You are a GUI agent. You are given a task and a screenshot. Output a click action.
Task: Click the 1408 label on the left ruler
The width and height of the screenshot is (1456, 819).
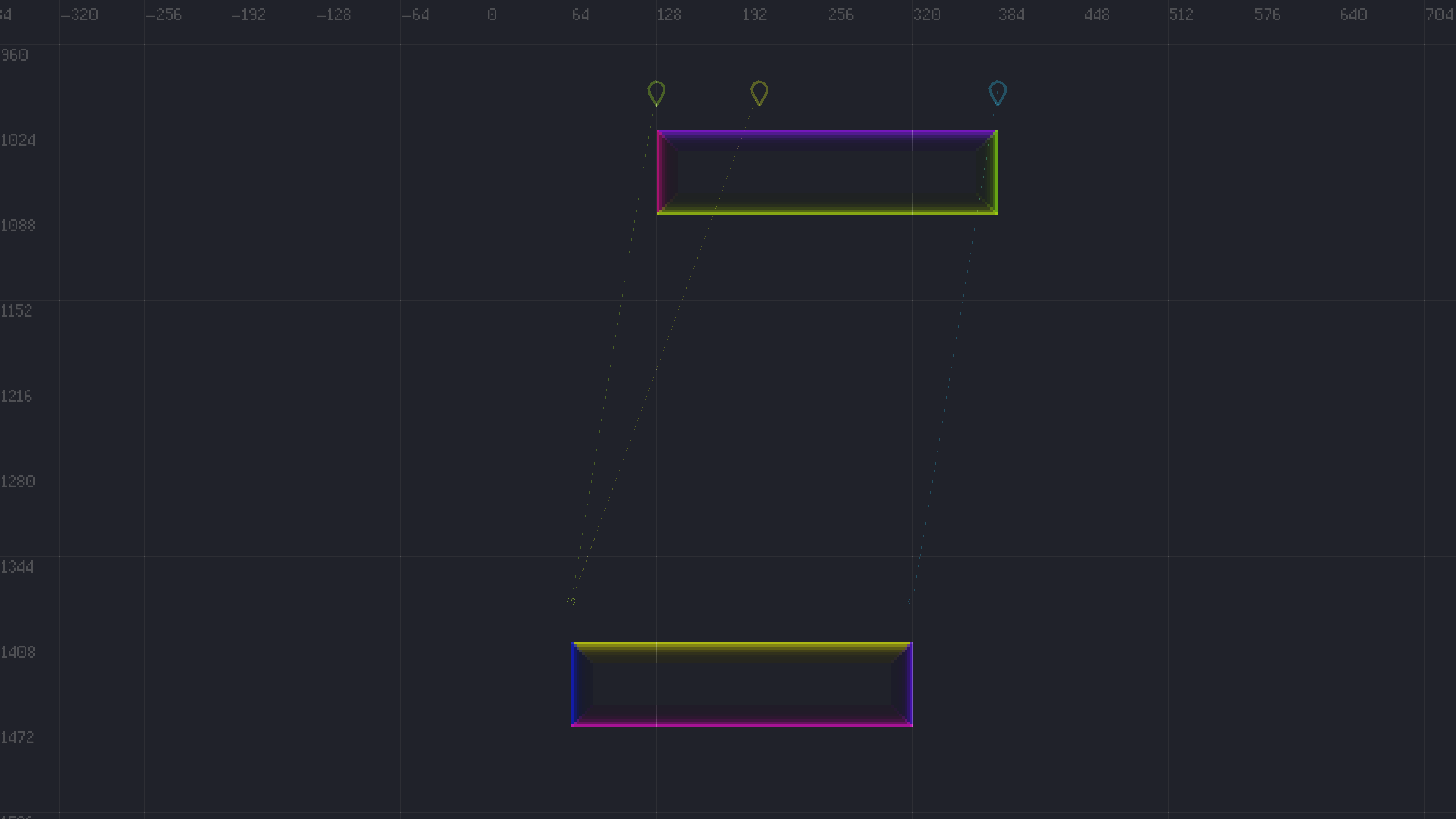coord(18,652)
